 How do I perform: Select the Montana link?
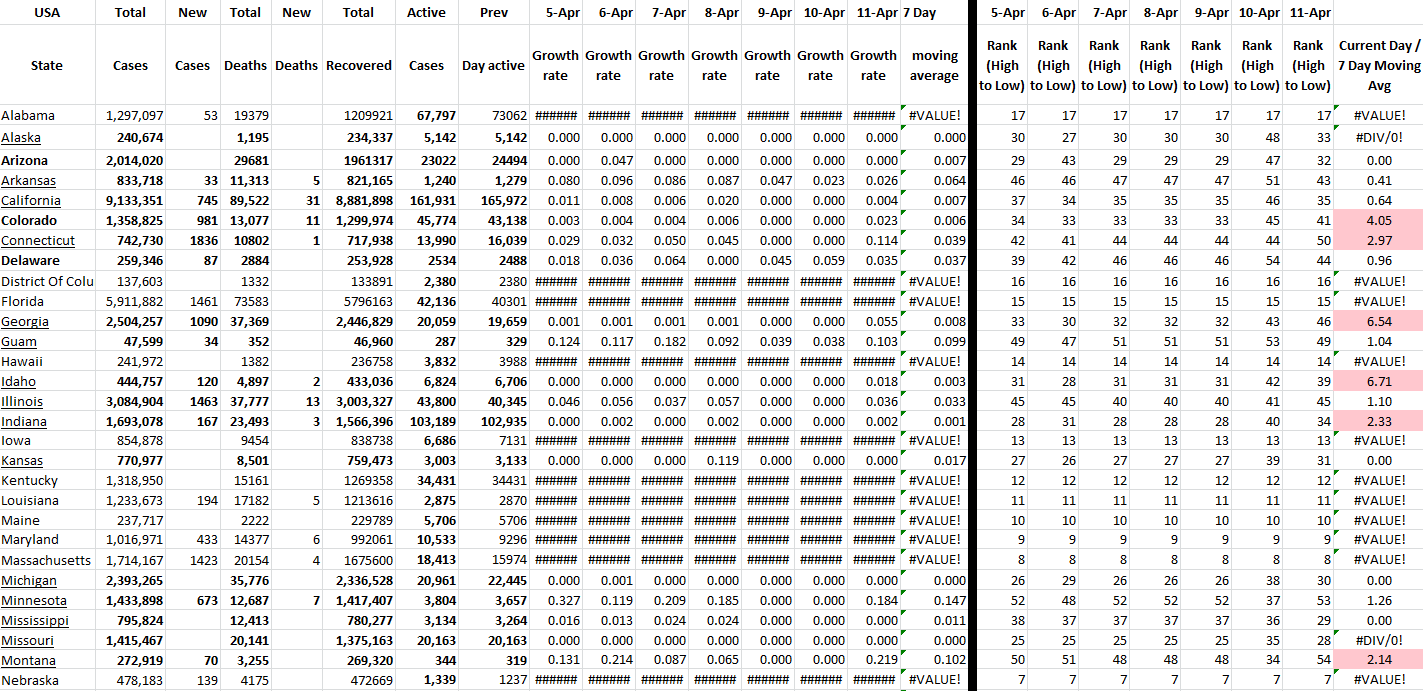(x=28, y=660)
